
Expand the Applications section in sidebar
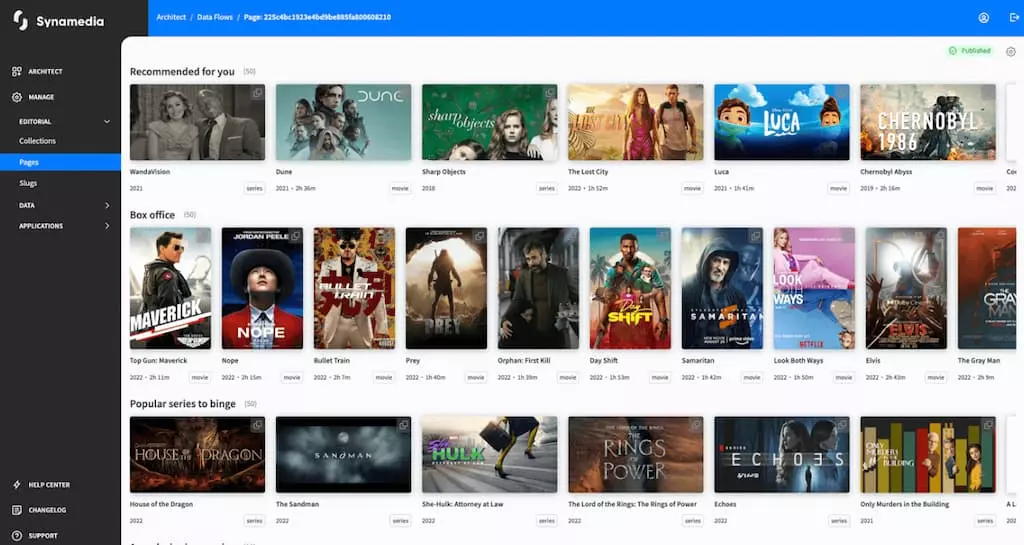(x=107, y=226)
